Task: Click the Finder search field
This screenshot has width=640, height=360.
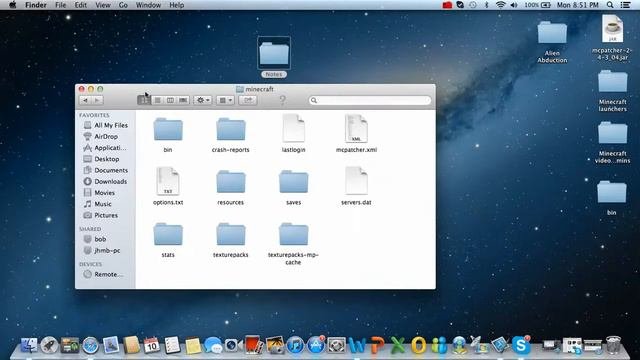Action: (370, 100)
